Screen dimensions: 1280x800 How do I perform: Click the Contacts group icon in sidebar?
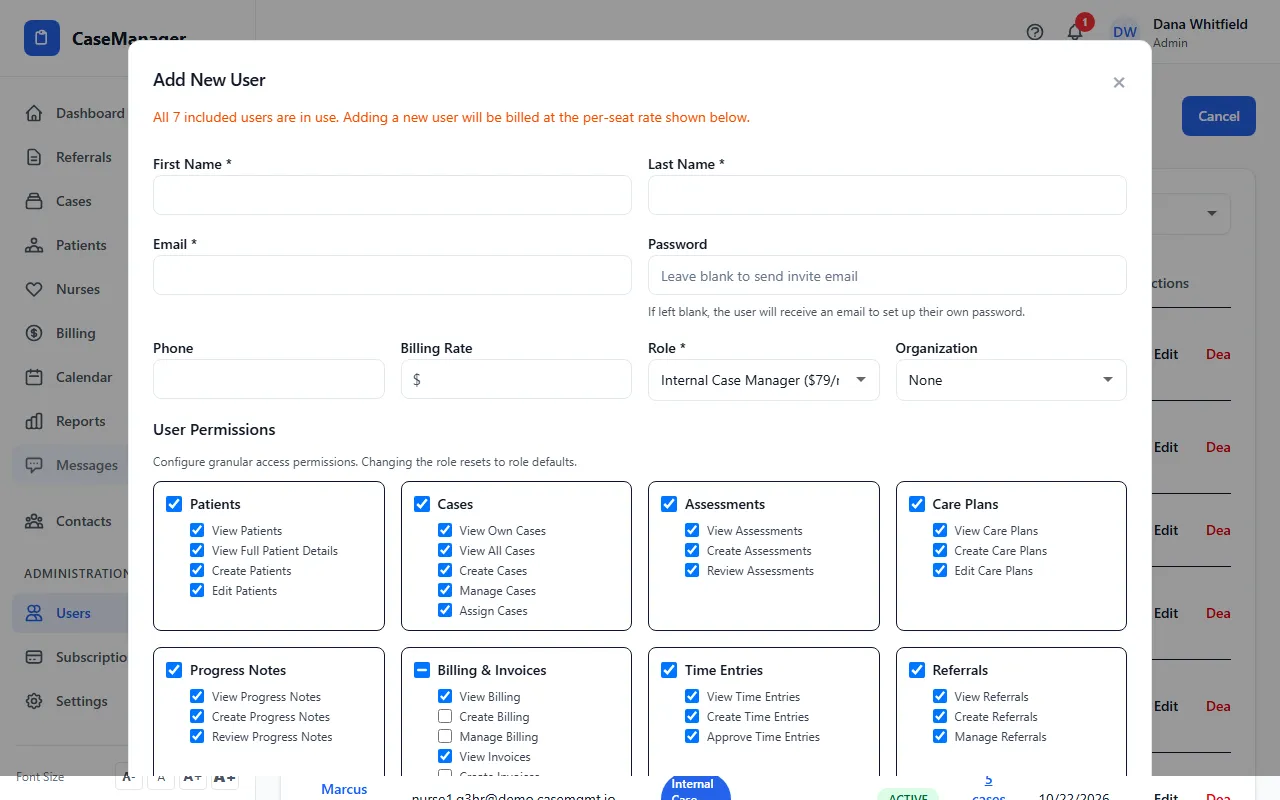pyautogui.click(x=34, y=521)
